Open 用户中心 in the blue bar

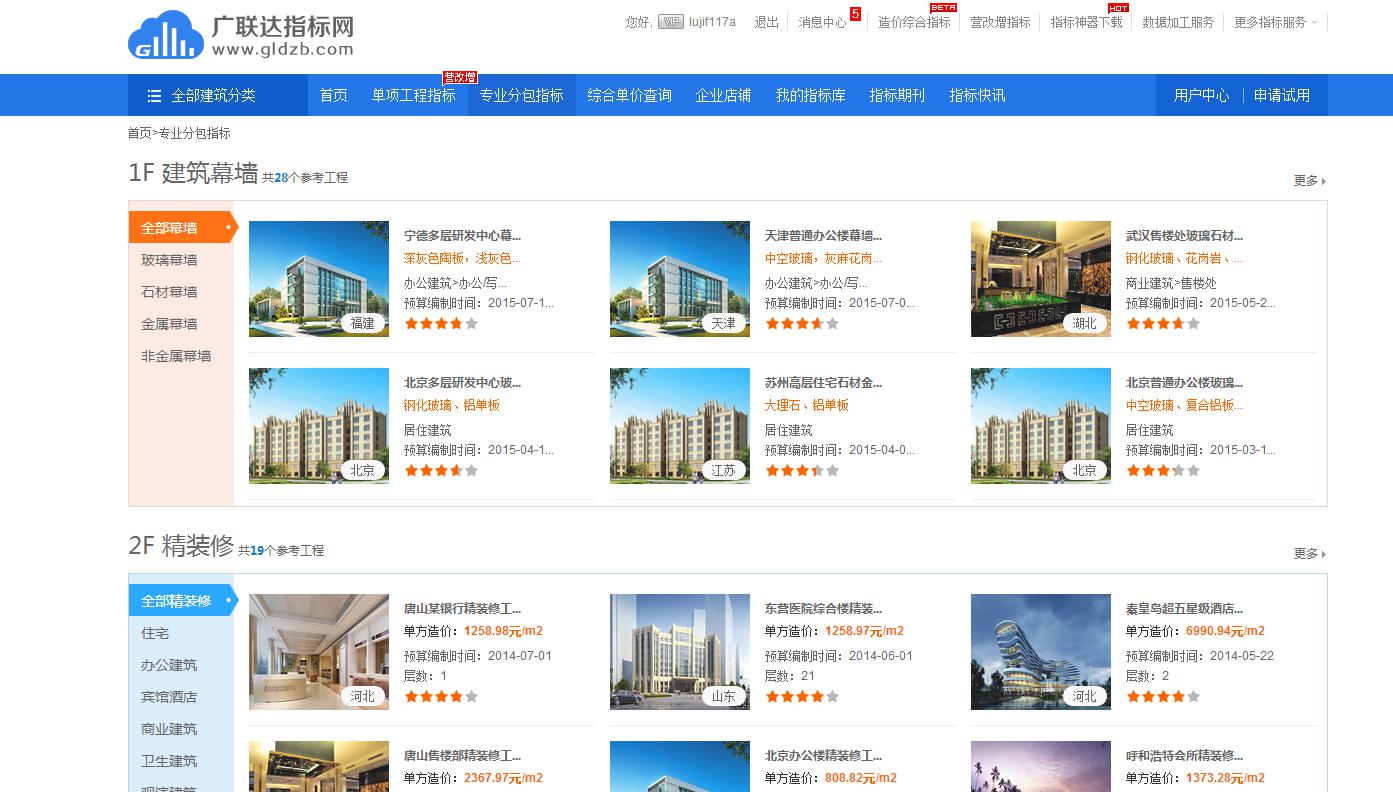click(x=1201, y=96)
